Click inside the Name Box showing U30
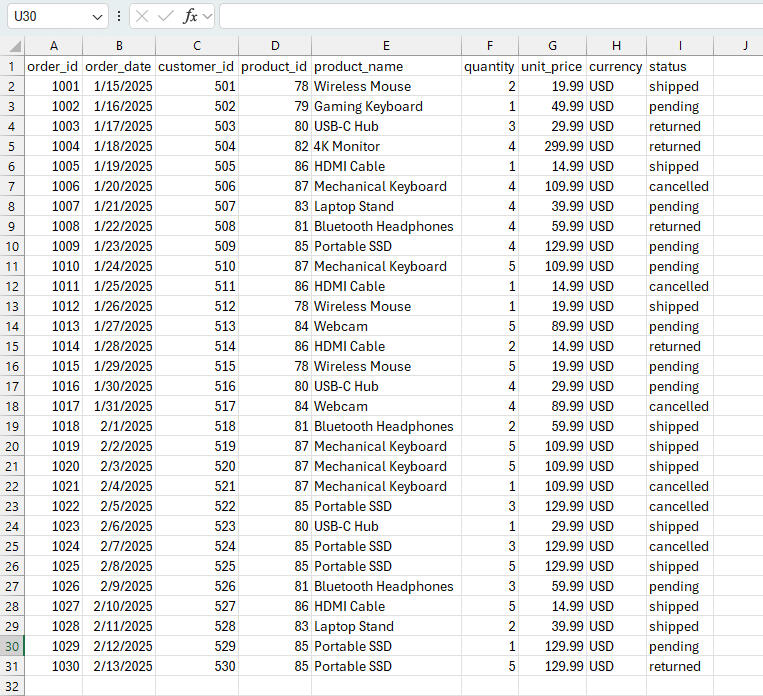 point(48,17)
